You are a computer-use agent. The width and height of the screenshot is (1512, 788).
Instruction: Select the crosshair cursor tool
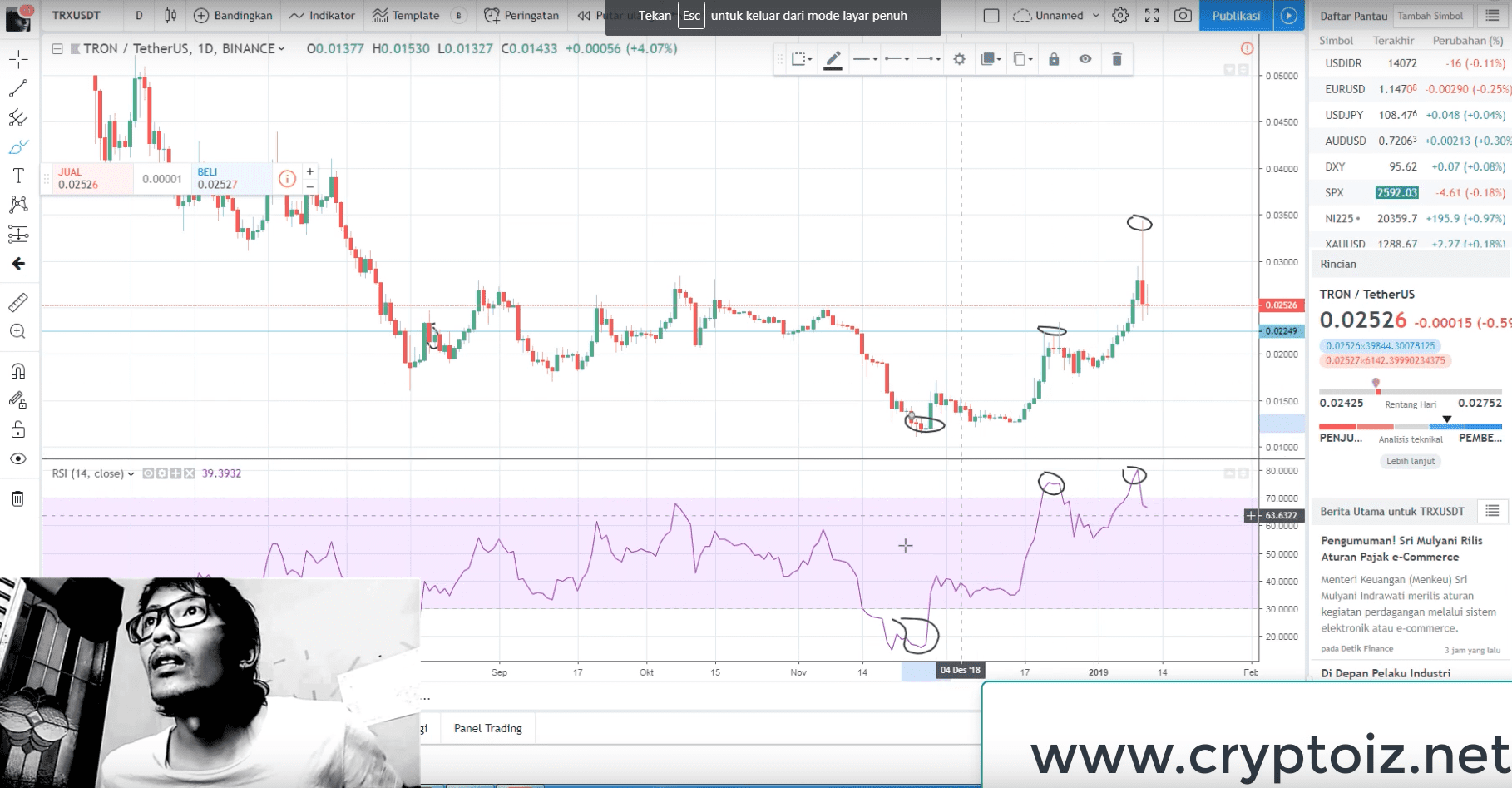[18, 59]
